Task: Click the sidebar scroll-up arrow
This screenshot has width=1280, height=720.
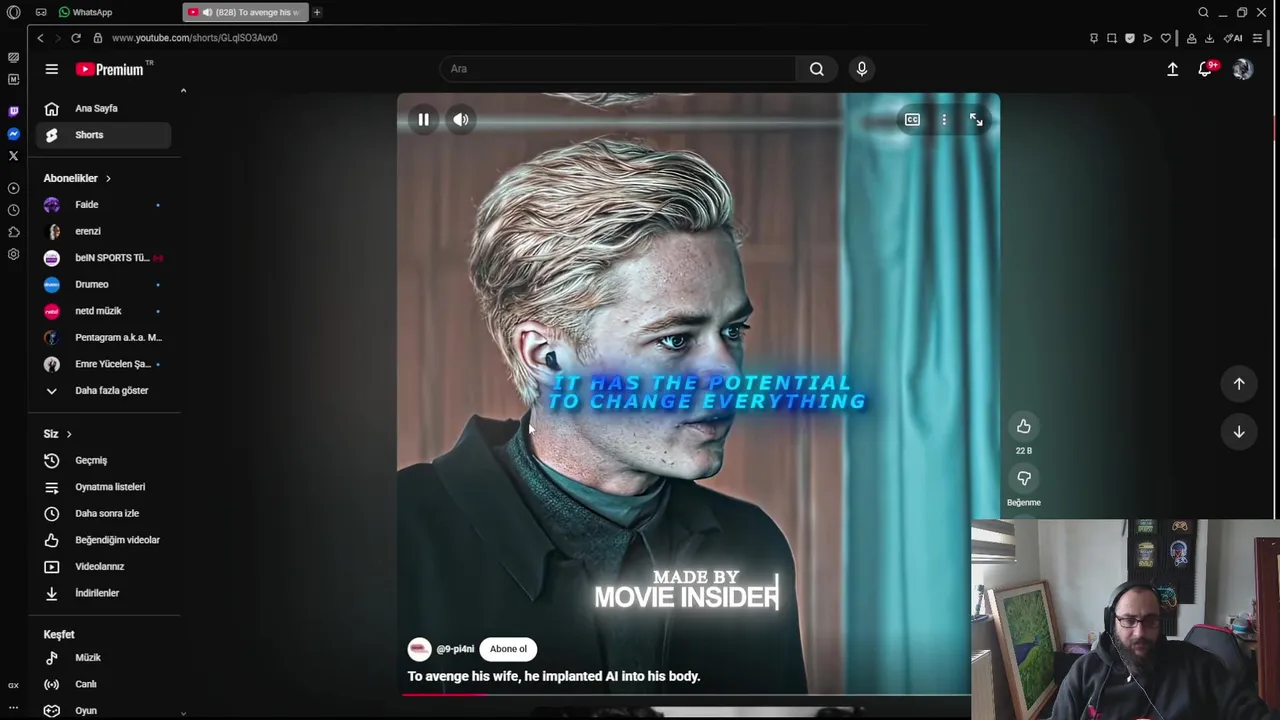Action: point(183,91)
